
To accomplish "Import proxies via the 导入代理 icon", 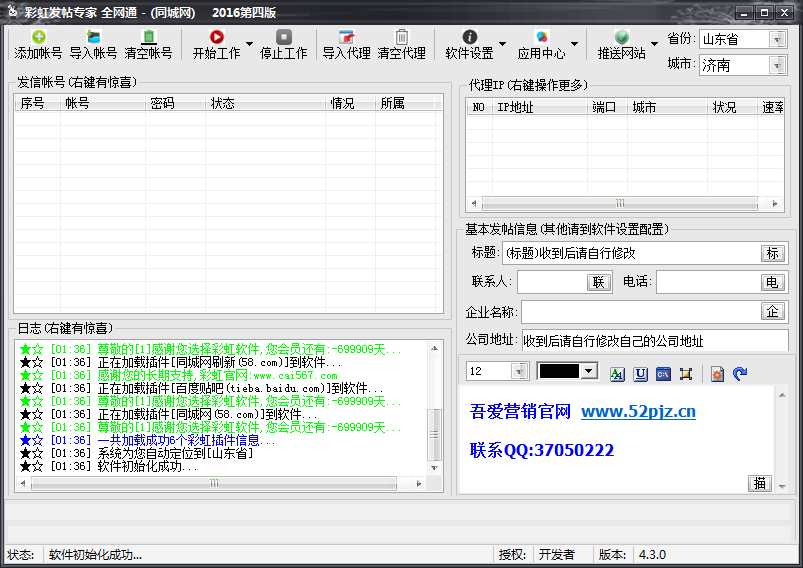I will click(x=346, y=44).
